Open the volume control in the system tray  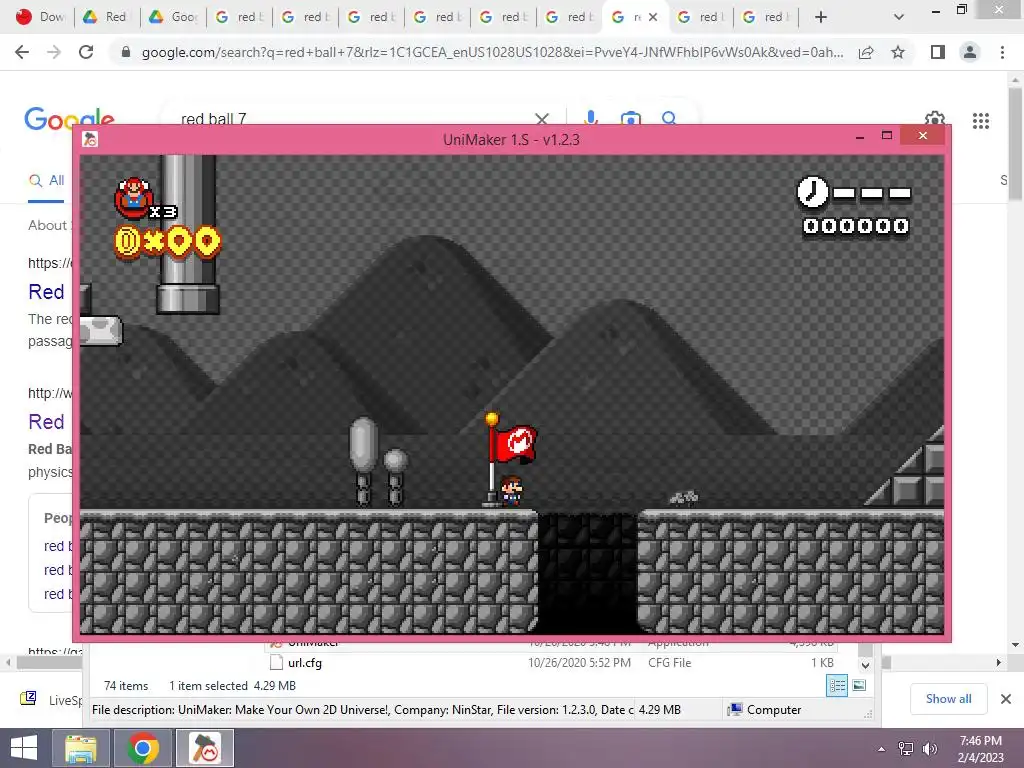[x=929, y=748]
